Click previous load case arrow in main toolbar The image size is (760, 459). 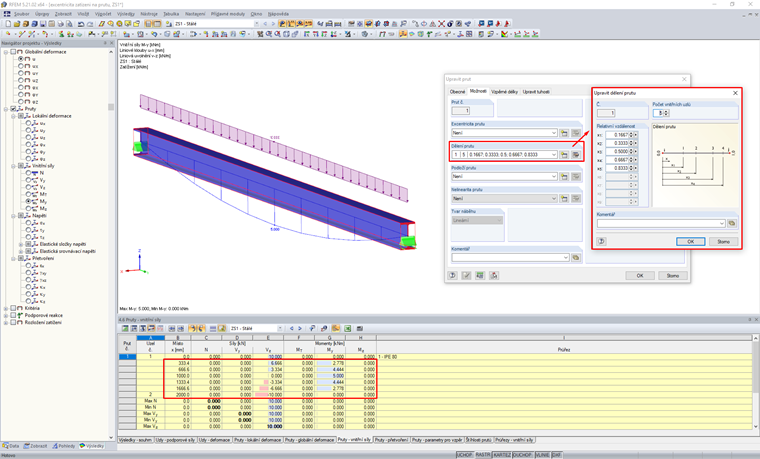tap(265, 24)
